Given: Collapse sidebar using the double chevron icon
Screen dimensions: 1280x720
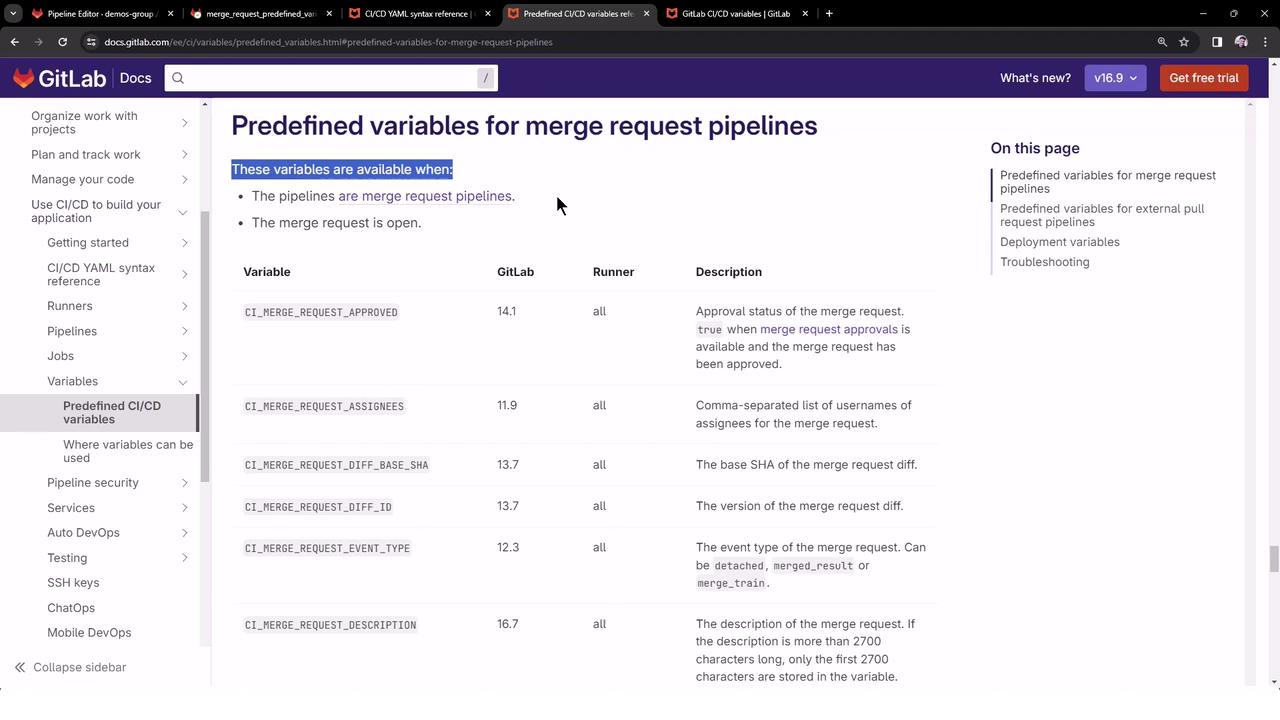Looking at the screenshot, I should tap(20, 667).
